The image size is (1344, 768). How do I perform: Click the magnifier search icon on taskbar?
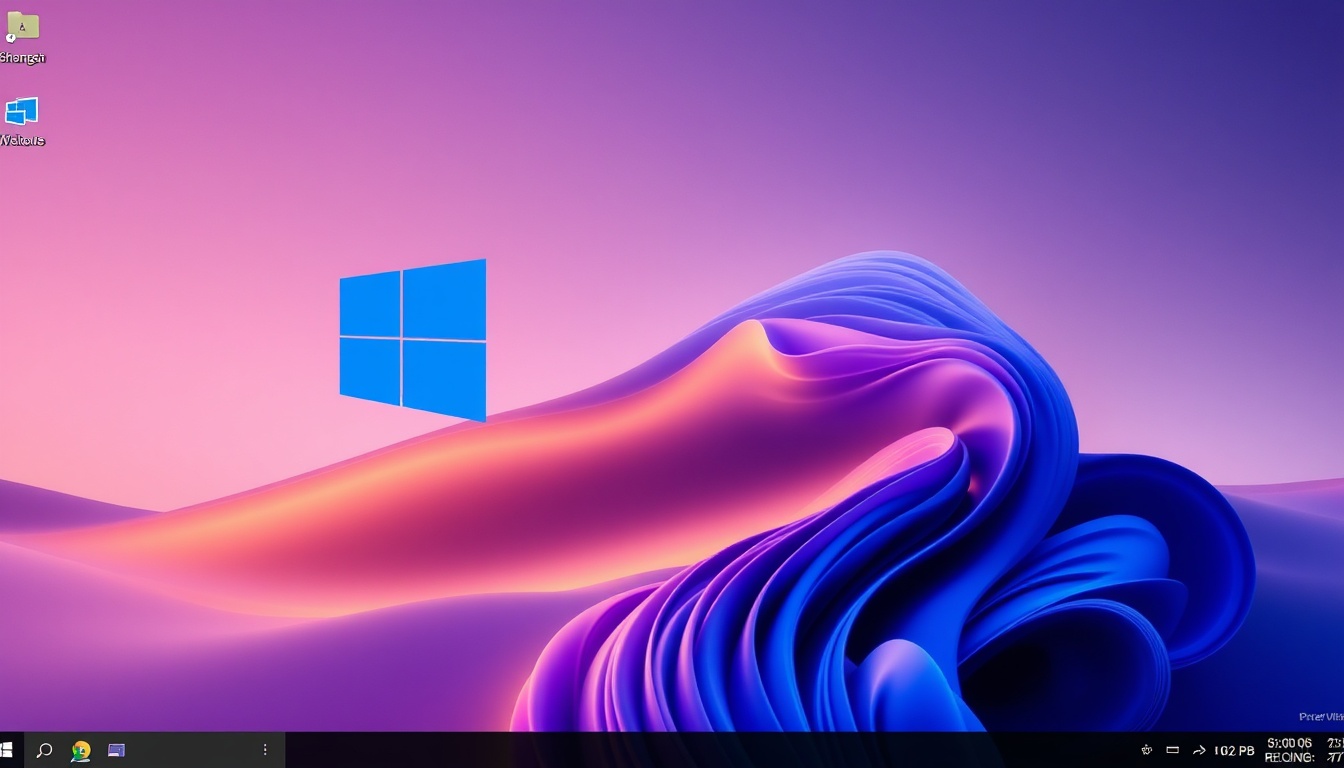44,749
